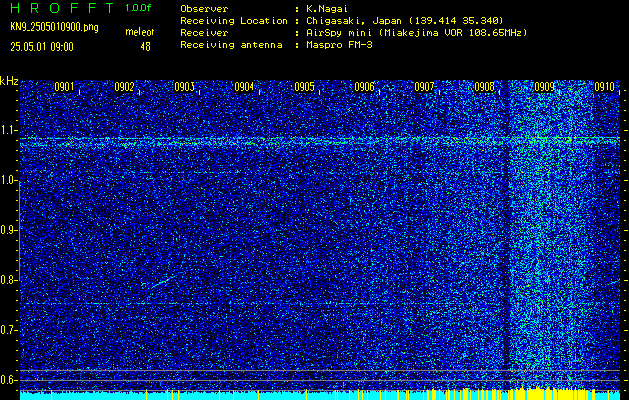The height and width of the screenshot is (400, 629).
Task: Click the 0.8 frequency axis label
Action: coord(8,280)
